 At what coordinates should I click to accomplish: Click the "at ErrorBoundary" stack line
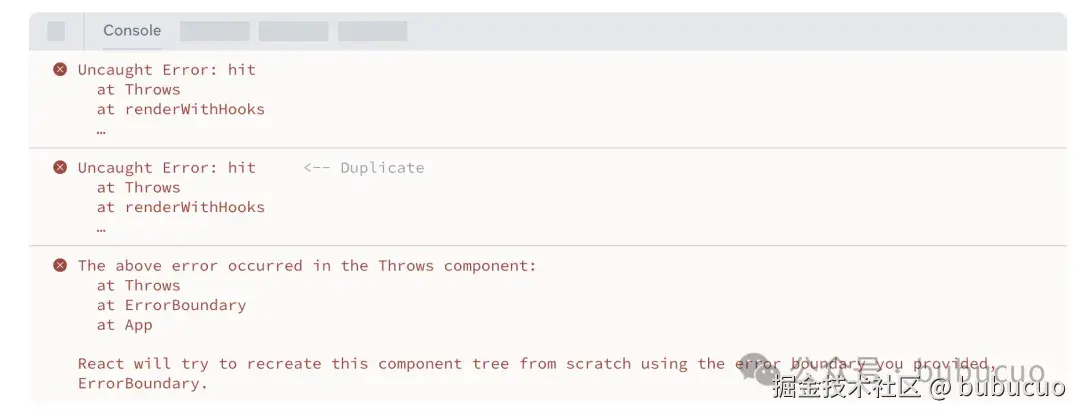(x=171, y=305)
